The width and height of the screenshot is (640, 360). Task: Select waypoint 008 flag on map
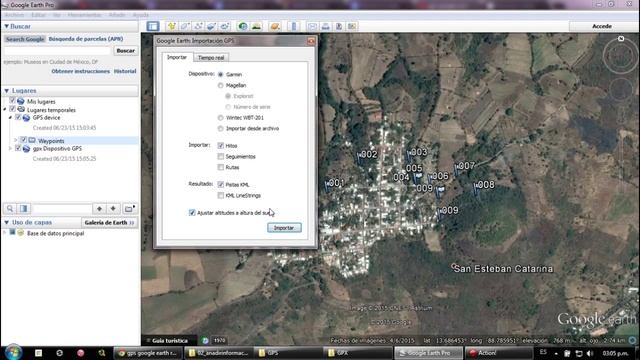coord(476,188)
